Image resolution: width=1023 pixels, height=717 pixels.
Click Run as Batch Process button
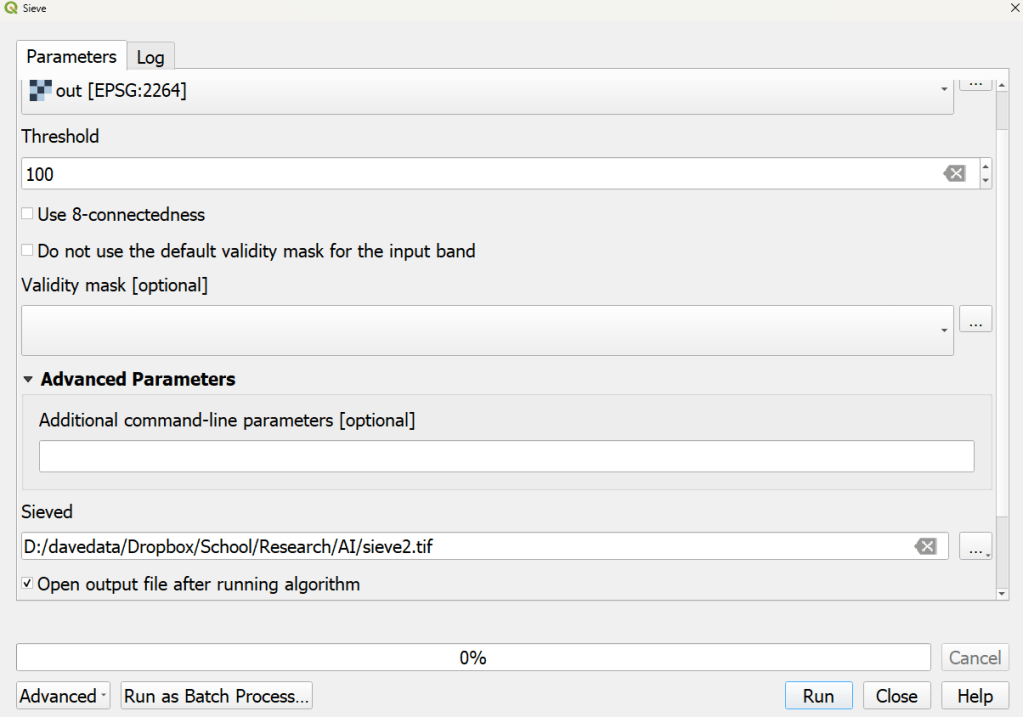[x=217, y=696]
